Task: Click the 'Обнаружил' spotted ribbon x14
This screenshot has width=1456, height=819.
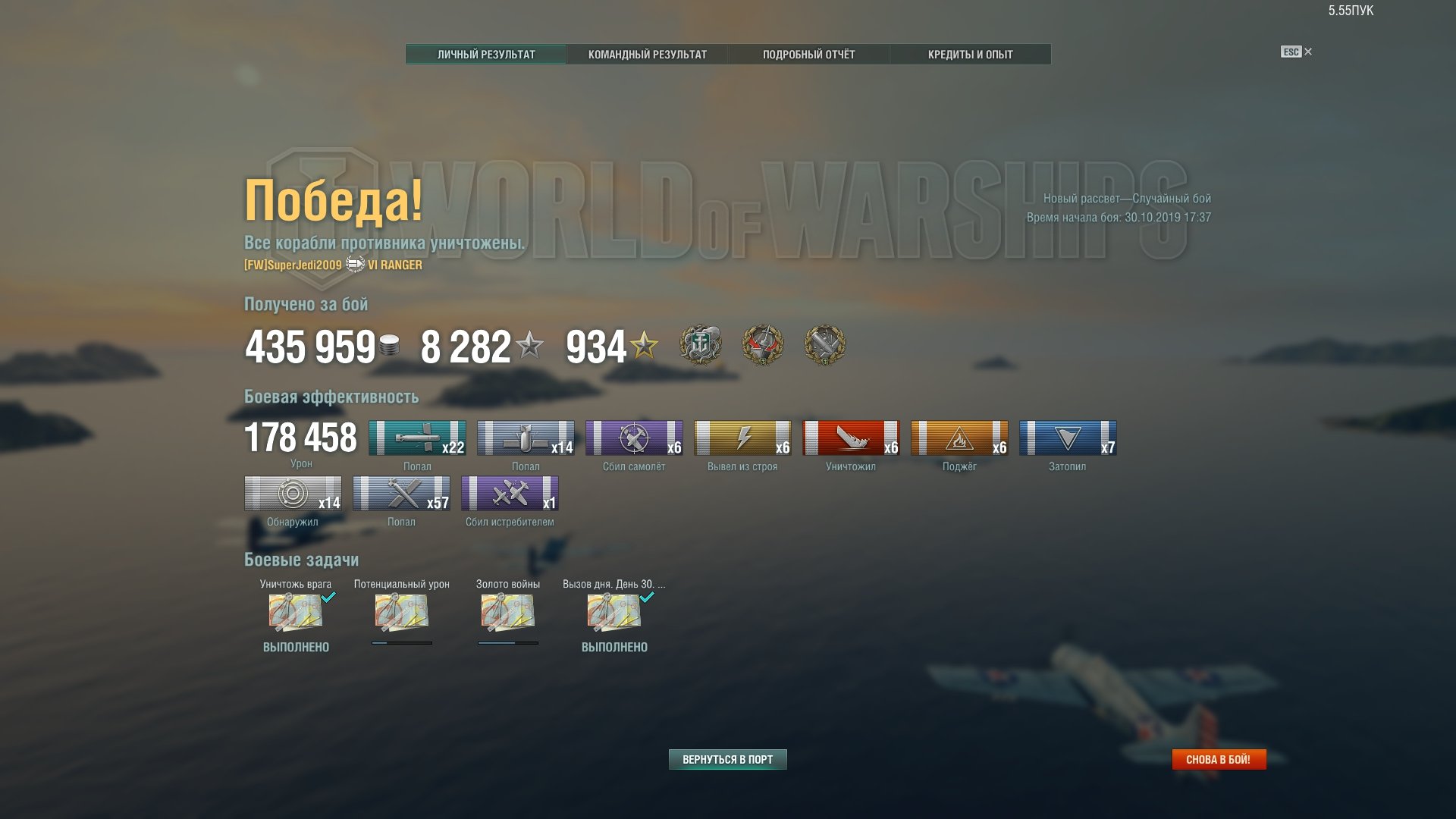Action: point(293,493)
